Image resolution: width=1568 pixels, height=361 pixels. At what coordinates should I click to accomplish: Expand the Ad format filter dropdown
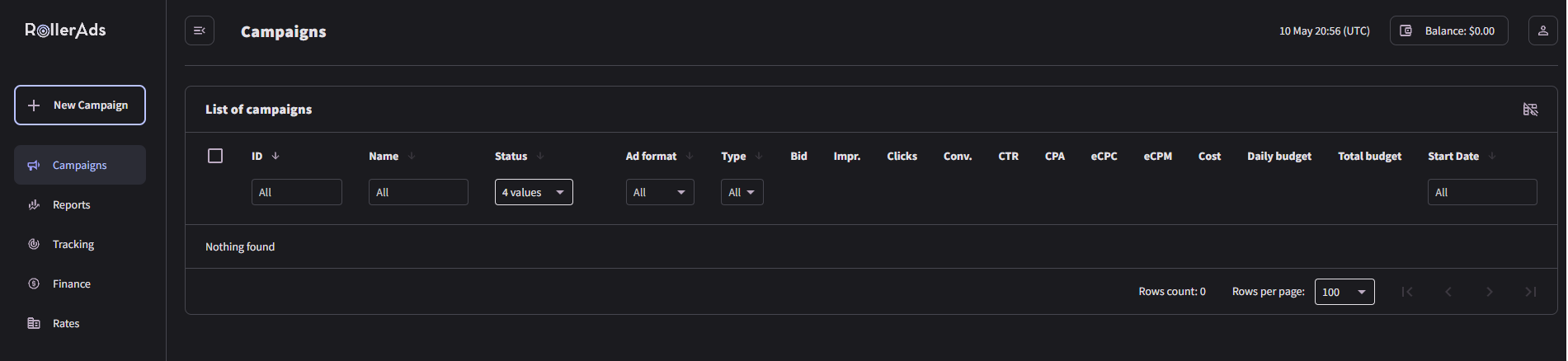[659, 192]
